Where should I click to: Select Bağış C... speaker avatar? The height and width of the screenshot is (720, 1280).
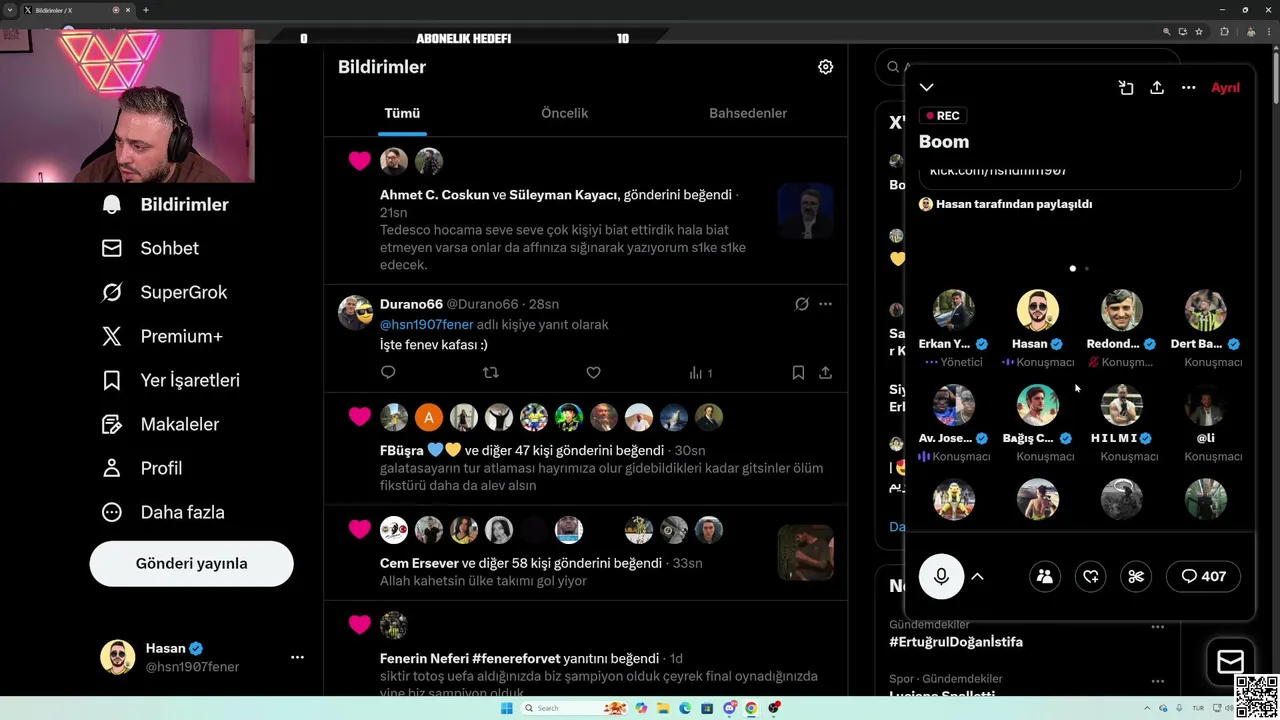(1038, 405)
